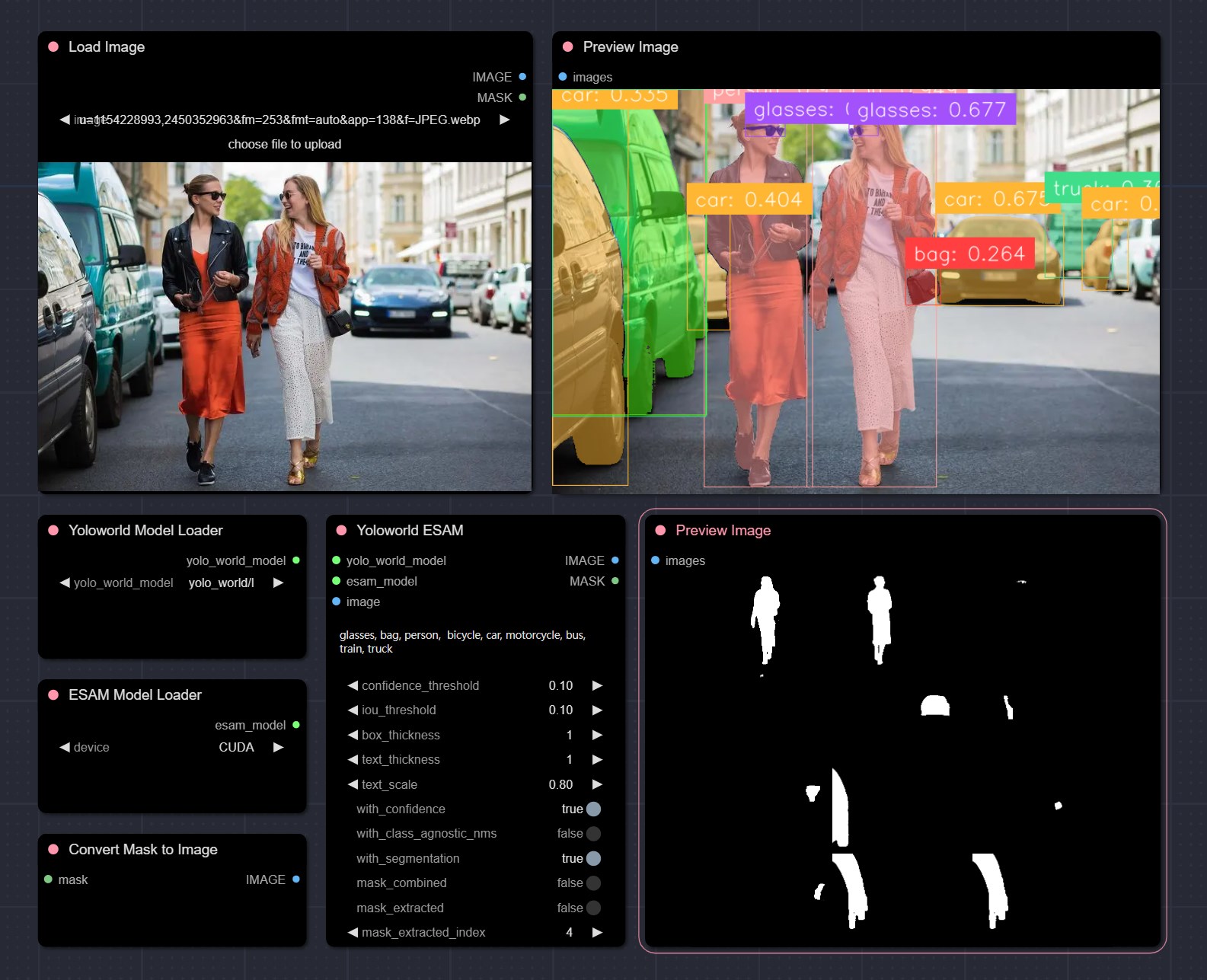This screenshot has width=1207, height=980.
Task: Click choose file to upload
Action: tap(284, 145)
